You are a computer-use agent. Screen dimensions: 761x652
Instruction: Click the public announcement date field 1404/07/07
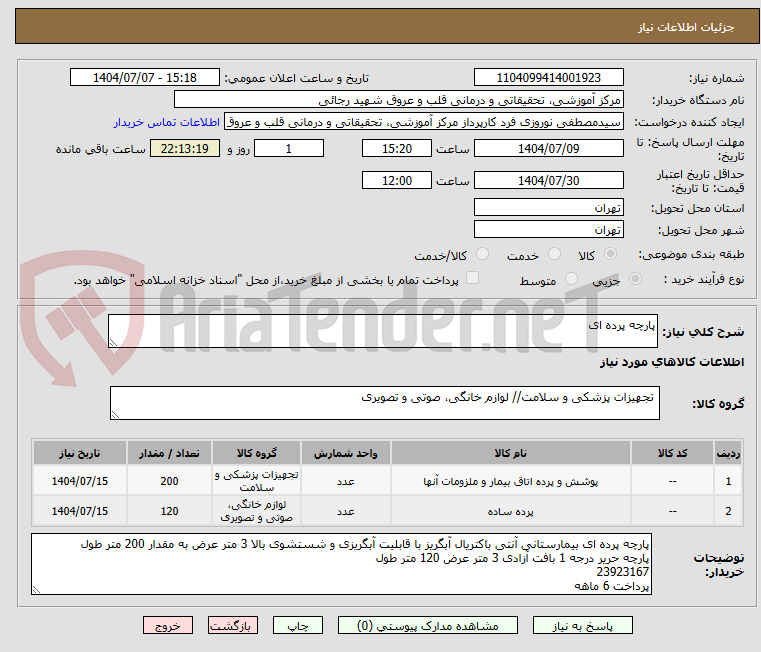(145, 78)
